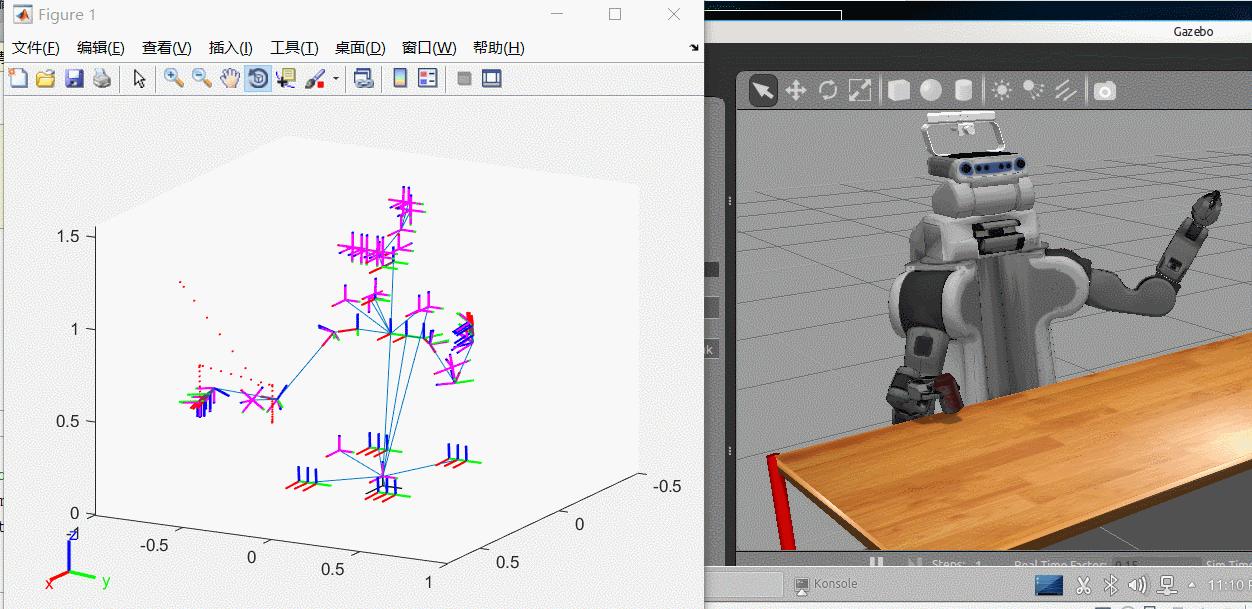Insert a colorbar into the figure
The height and width of the screenshot is (609, 1252).
click(x=398, y=78)
